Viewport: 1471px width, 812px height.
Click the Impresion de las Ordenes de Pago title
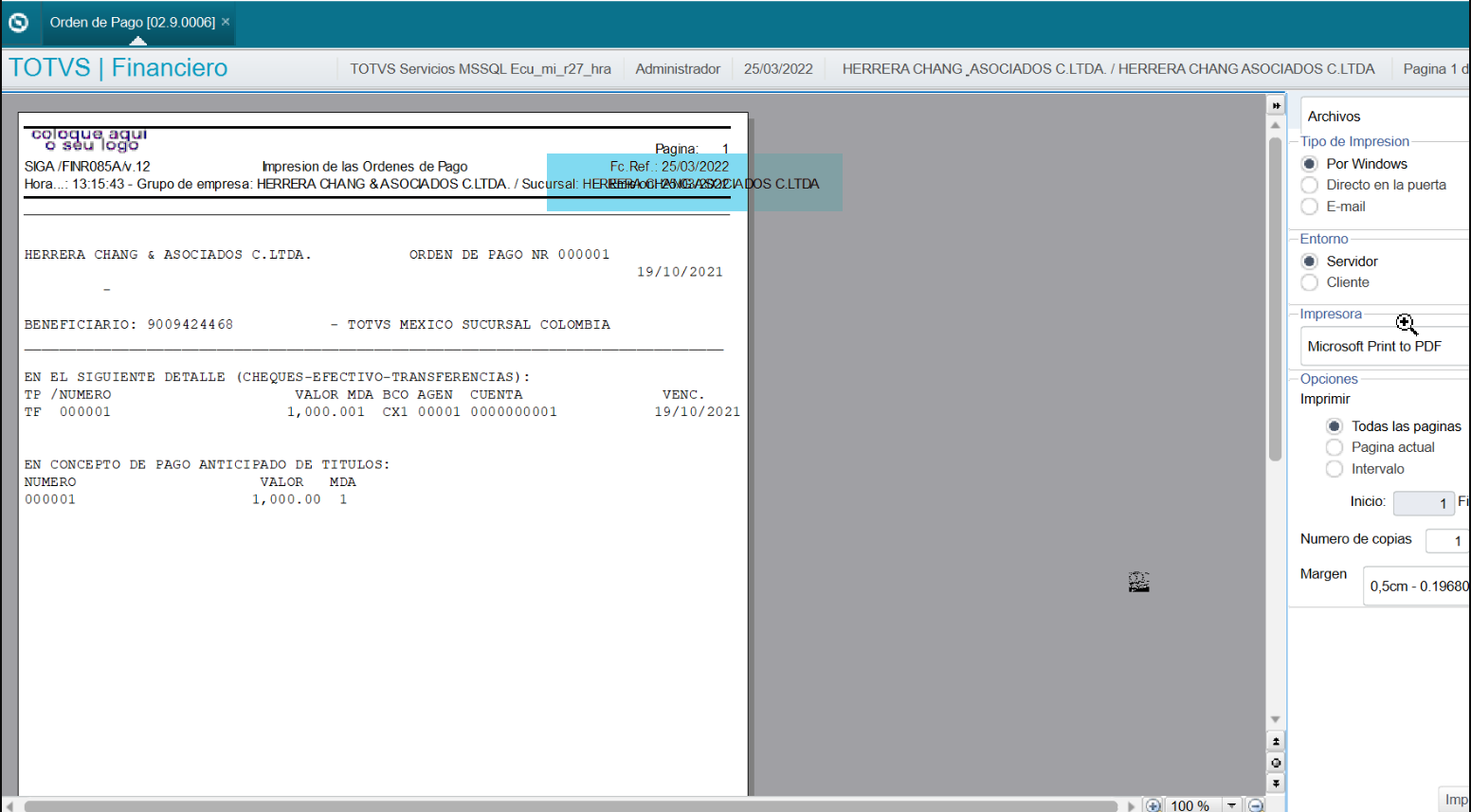point(365,167)
